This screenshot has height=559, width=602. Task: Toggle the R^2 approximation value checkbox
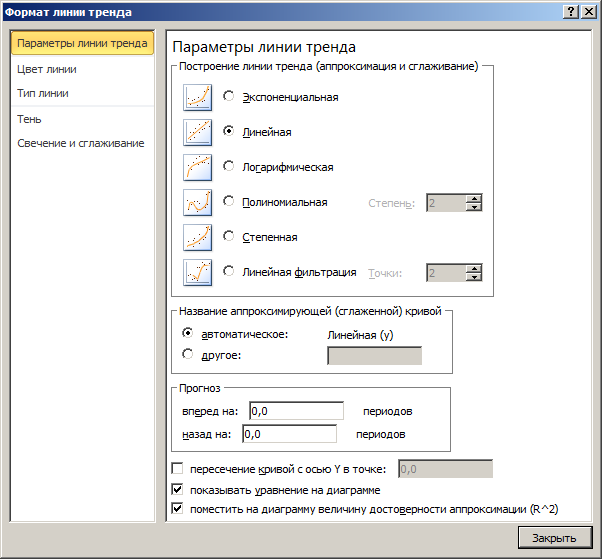tap(177, 508)
